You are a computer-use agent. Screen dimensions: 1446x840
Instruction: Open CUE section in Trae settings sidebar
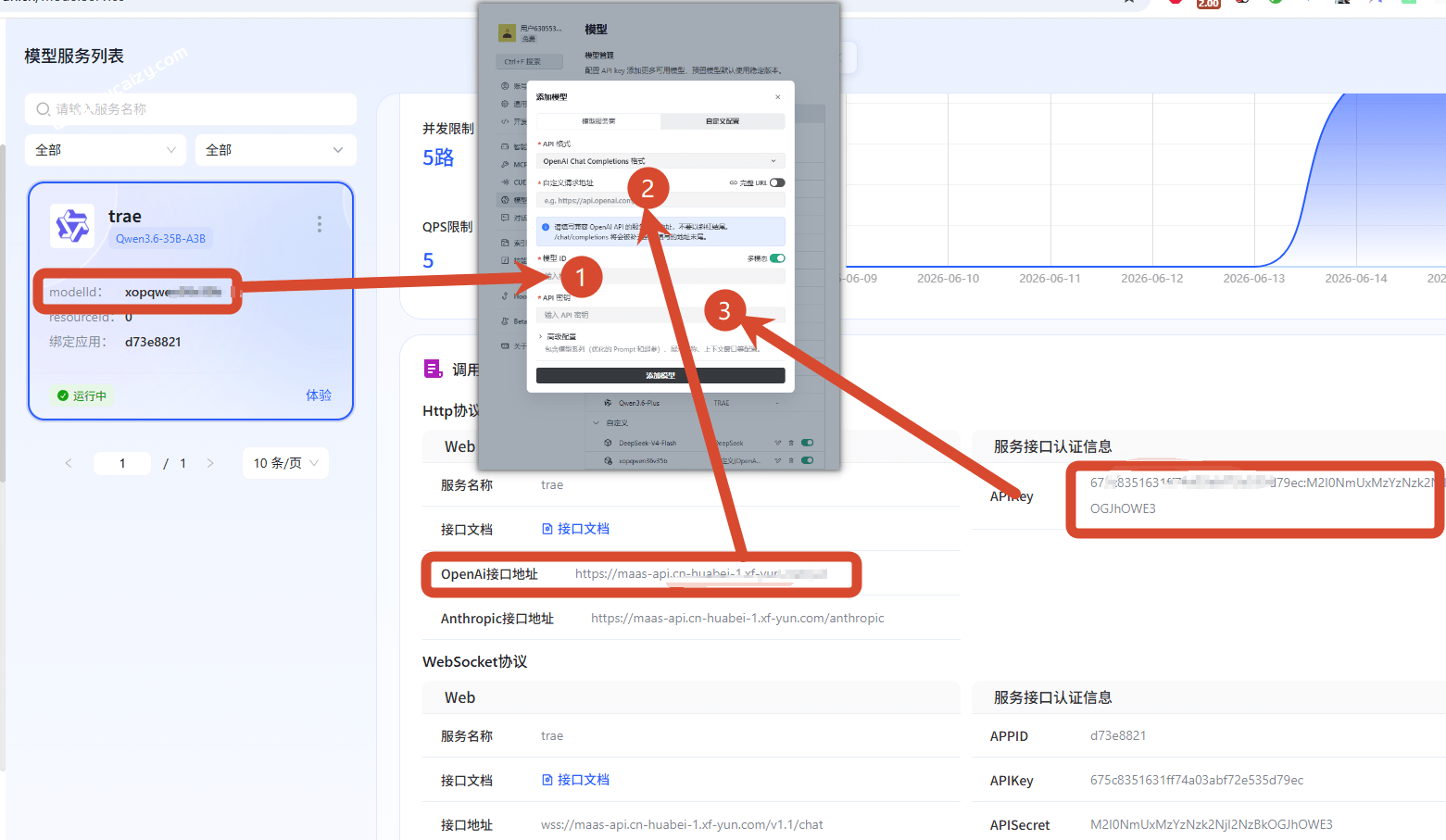pos(514,182)
